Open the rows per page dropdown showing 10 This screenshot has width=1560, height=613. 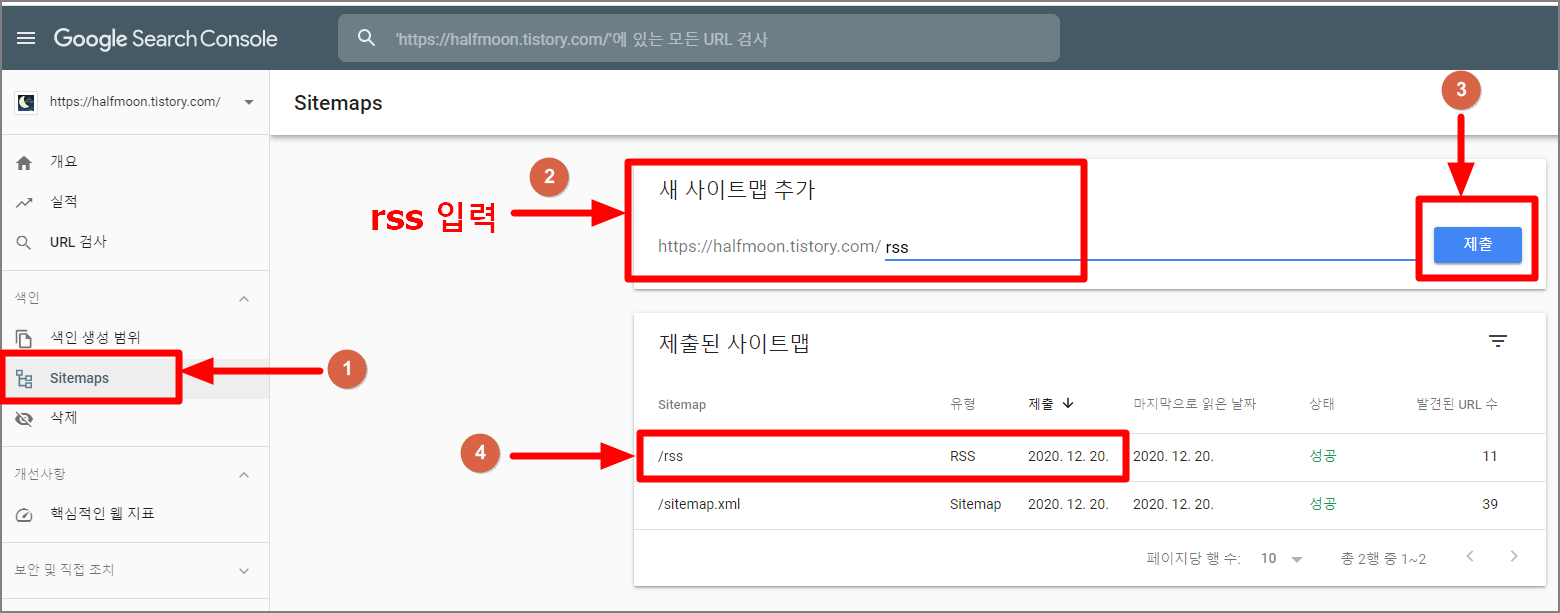click(1281, 558)
